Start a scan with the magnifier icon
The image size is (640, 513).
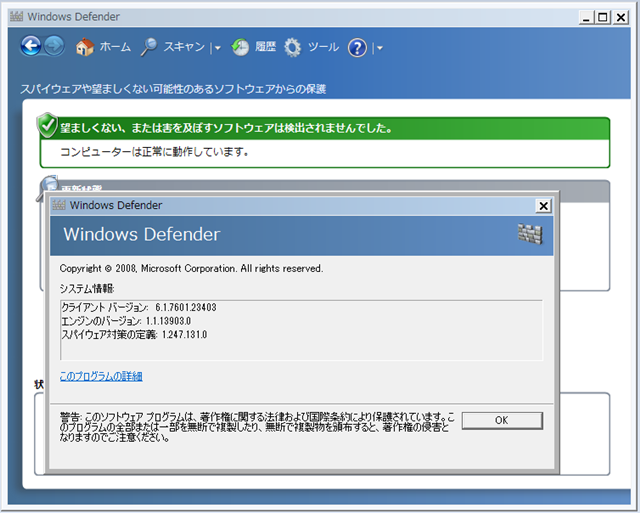click(149, 47)
